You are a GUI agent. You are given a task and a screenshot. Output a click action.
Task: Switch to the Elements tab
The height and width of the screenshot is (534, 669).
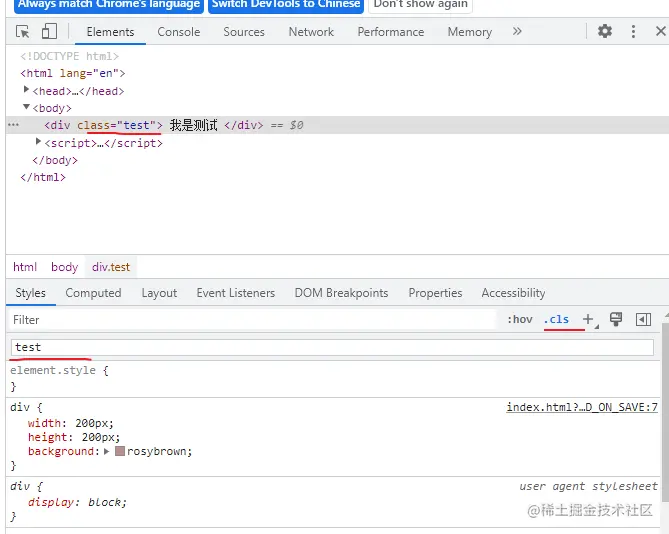tap(110, 32)
